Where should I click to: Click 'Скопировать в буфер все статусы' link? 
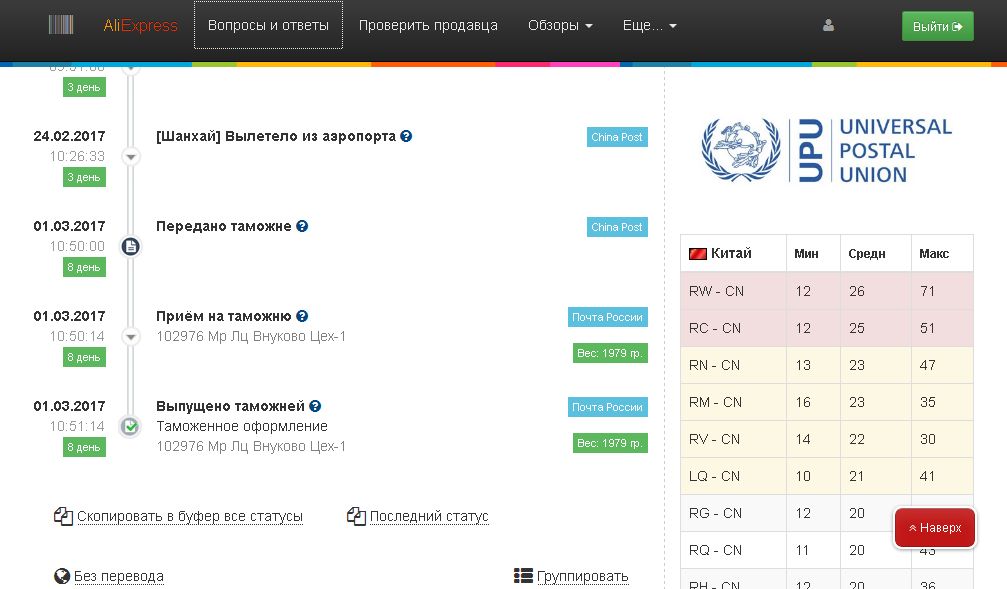tap(189, 517)
